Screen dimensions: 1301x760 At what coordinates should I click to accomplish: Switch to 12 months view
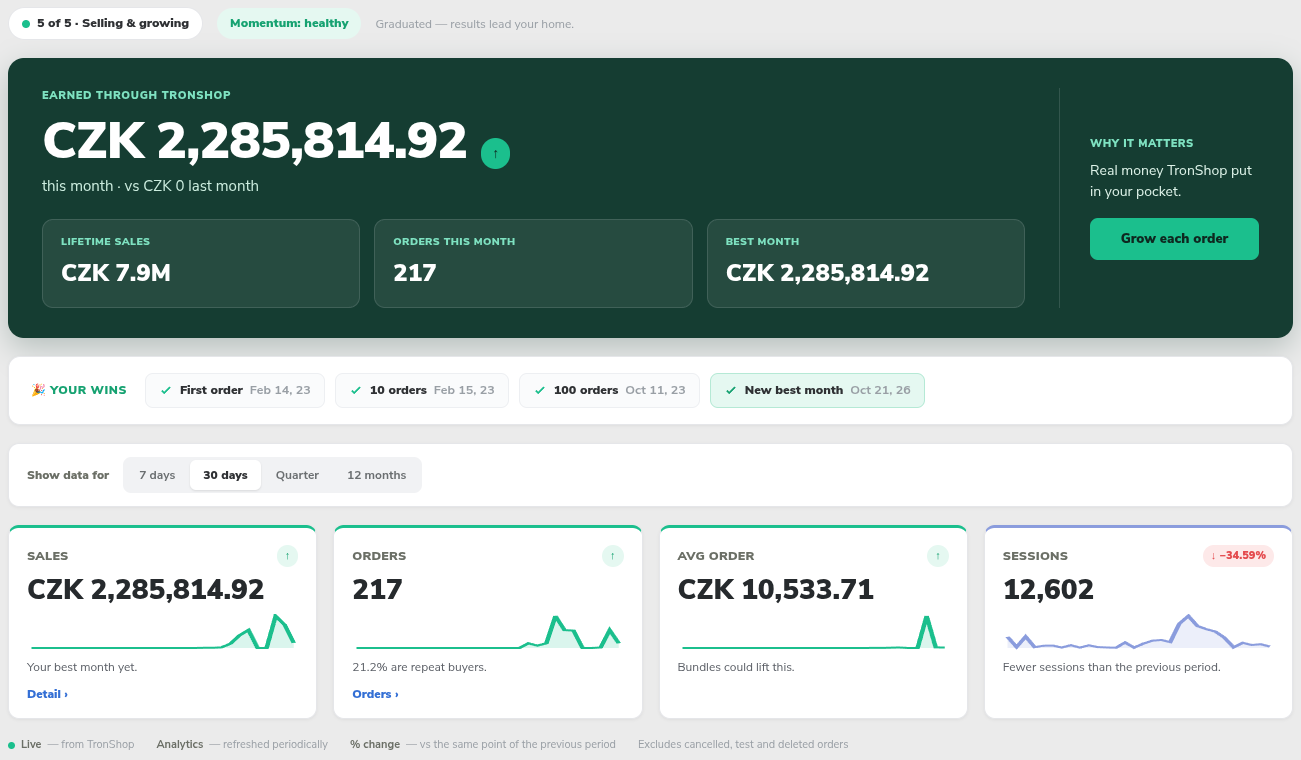point(377,475)
